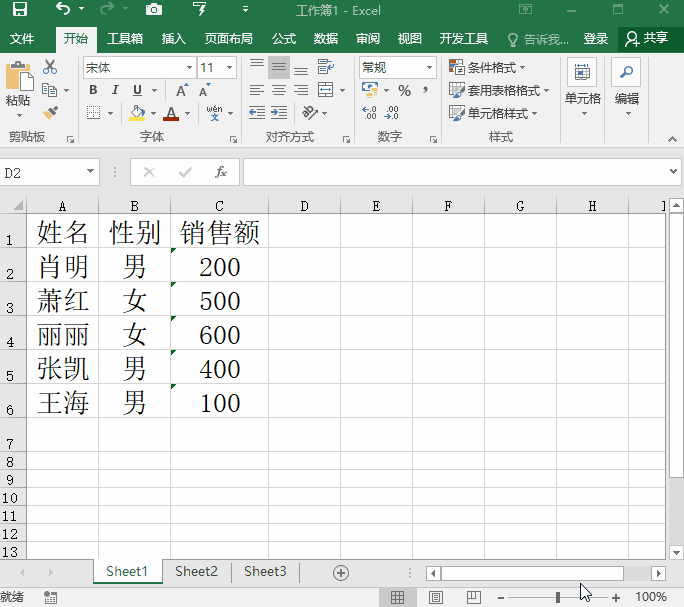This screenshot has width=684, height=607.
Task: Switch to the 公式 Formulas tab
Action: 284,39
